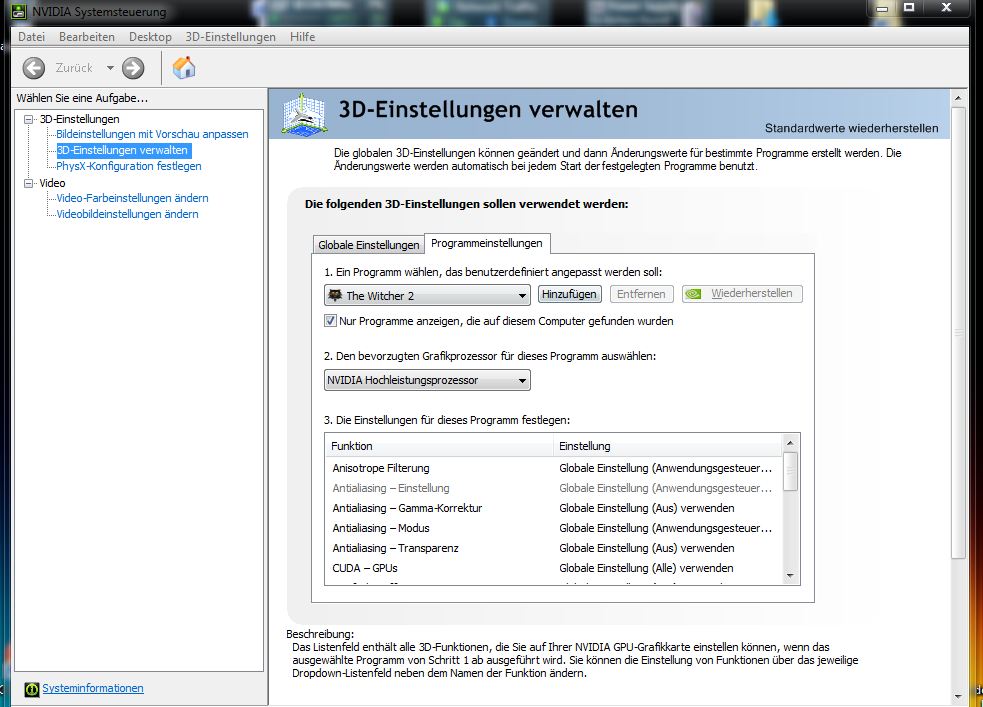Image resolution: width=983 pixels, height=707 pixels.
Task: Click the Back arrow icon
Action: (34, 68)
